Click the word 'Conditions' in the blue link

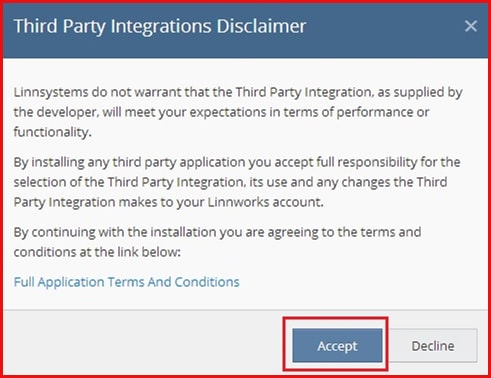pos(207,282)
